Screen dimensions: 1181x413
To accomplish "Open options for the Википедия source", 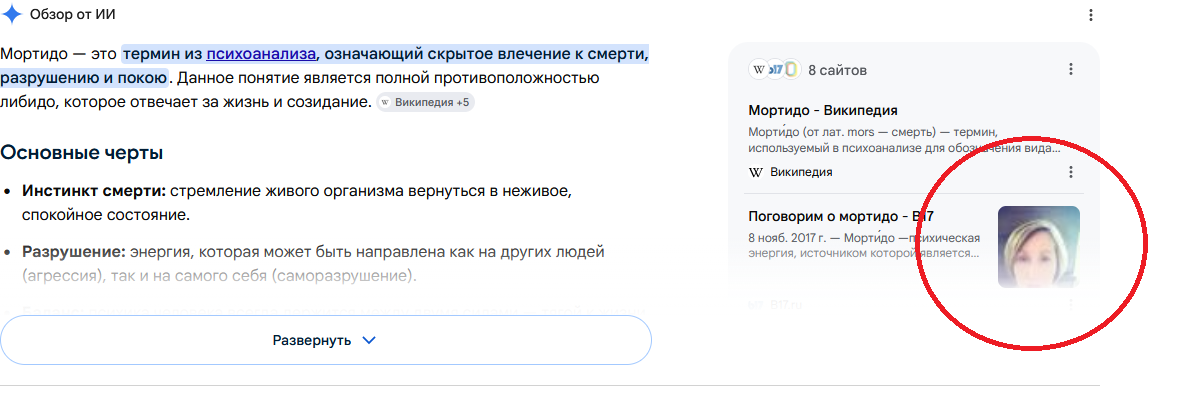I will 1070,173.
